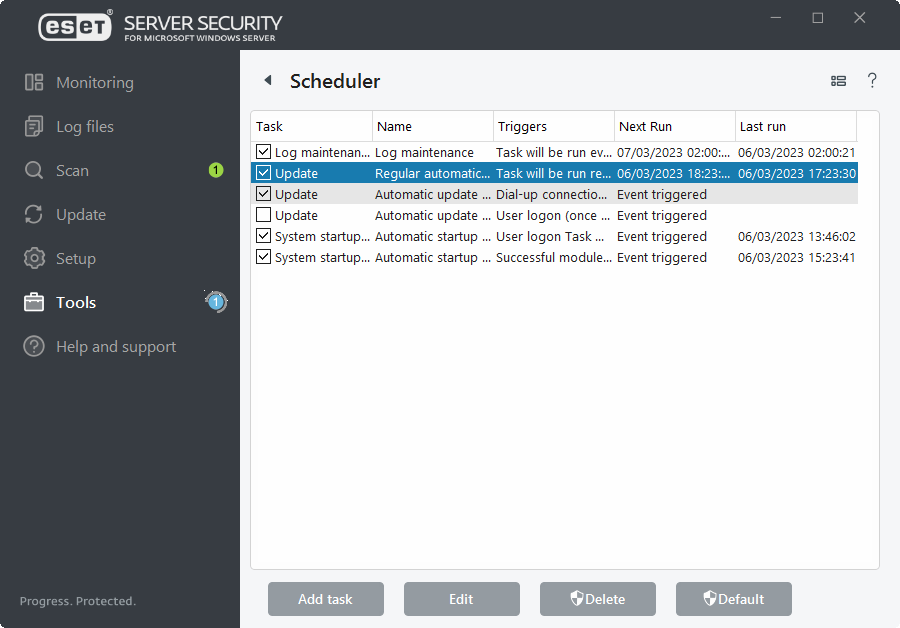The width and height of the screenshot is (900, 628).
Task: Disable the Dial-up connection Update task checkbox
Action: 264,194
